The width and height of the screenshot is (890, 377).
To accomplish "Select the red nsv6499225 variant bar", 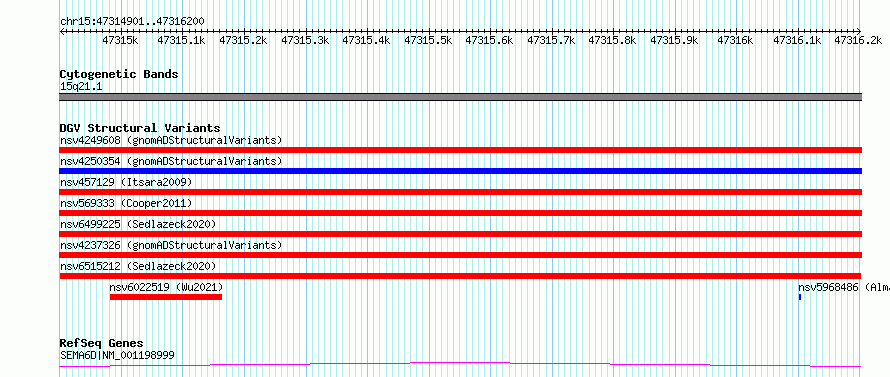I will coord(461,234).
